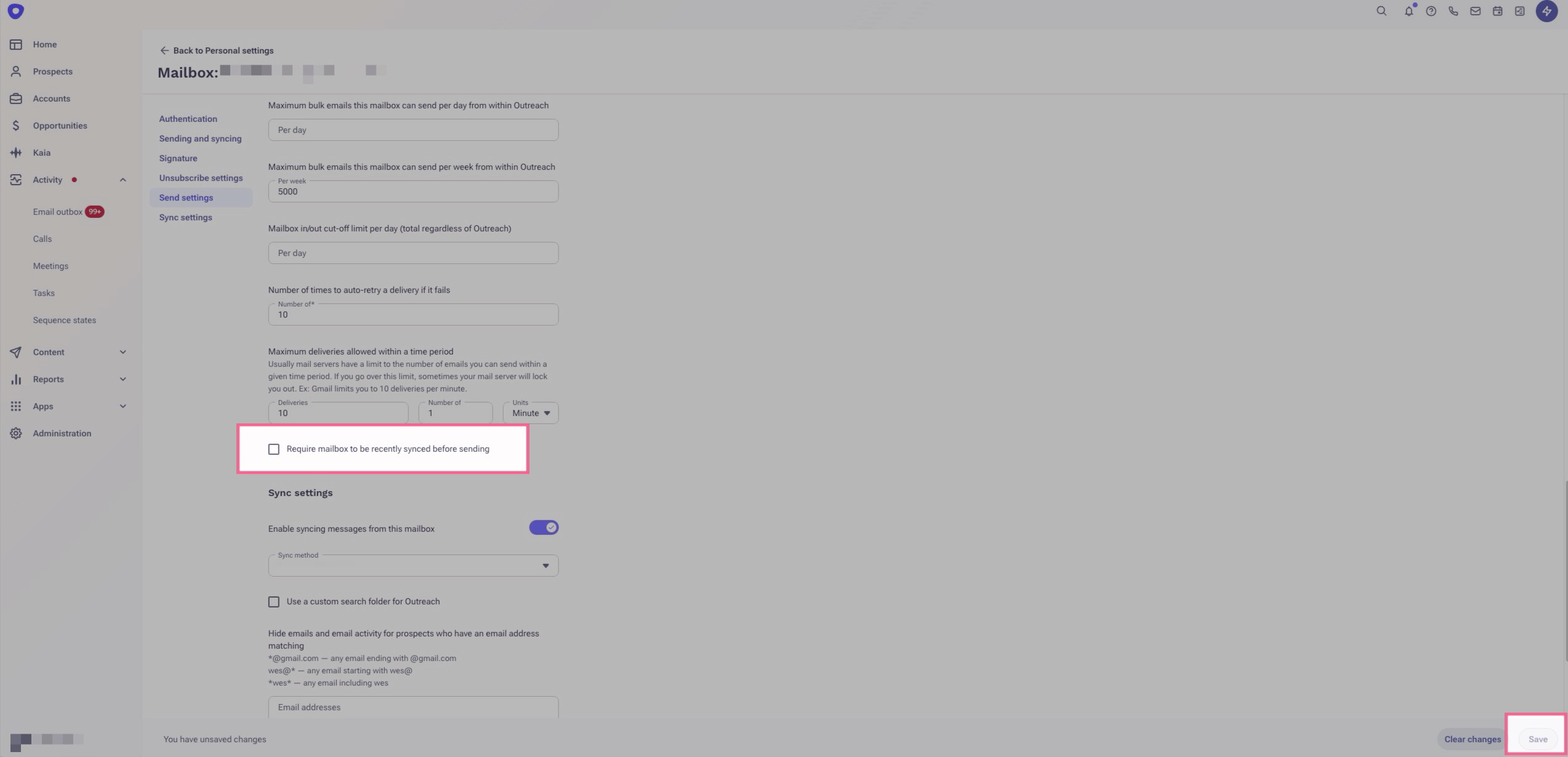Open the phone dialer icon
Screen dimensions: 1568x757
[1453, 11]
